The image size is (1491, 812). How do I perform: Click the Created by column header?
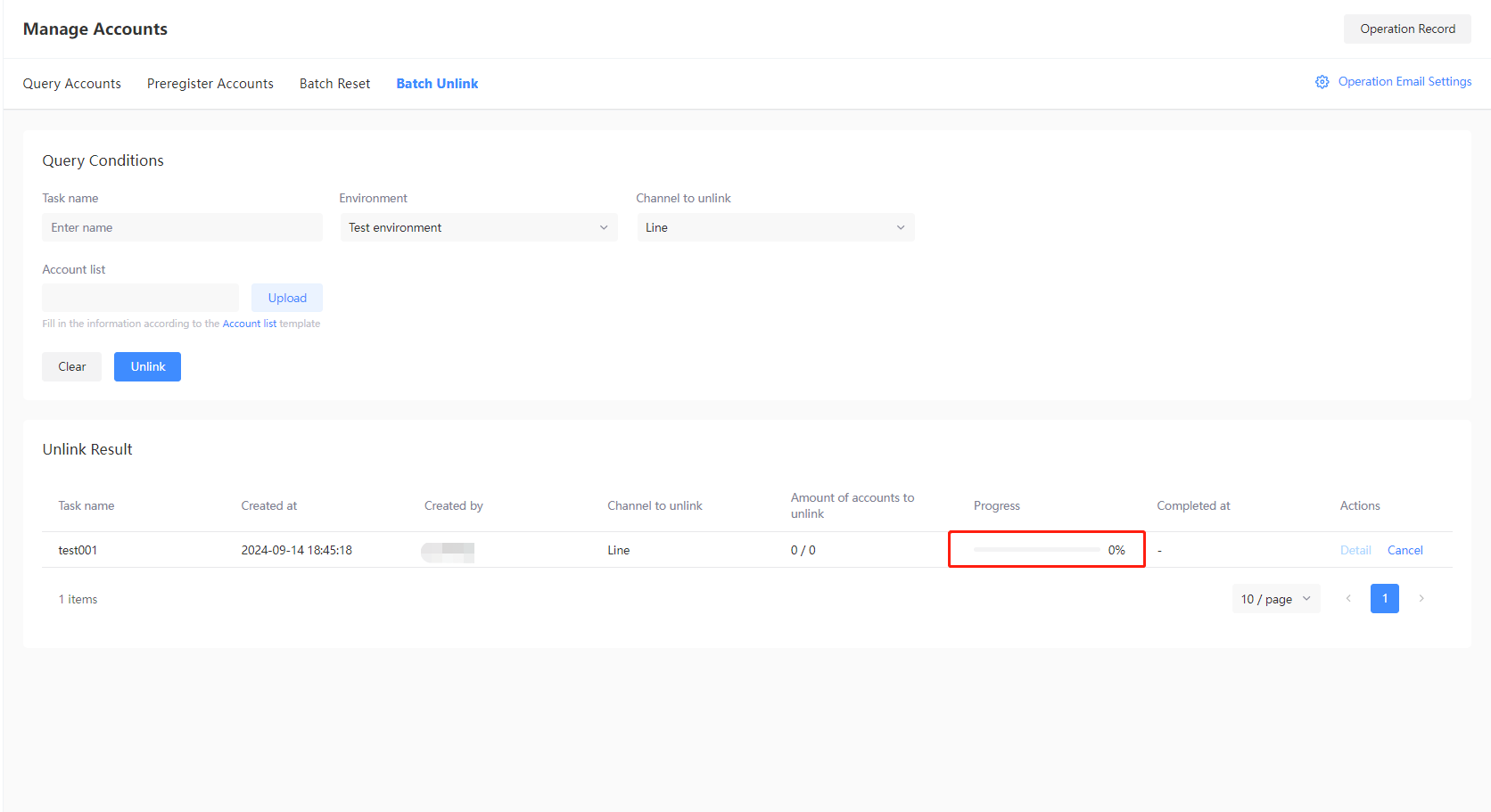point(454,505)
